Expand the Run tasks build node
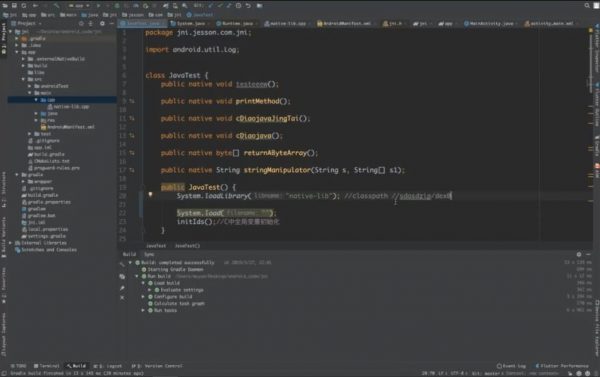Screen dimensions: 600x377 (x=143, y=310)
